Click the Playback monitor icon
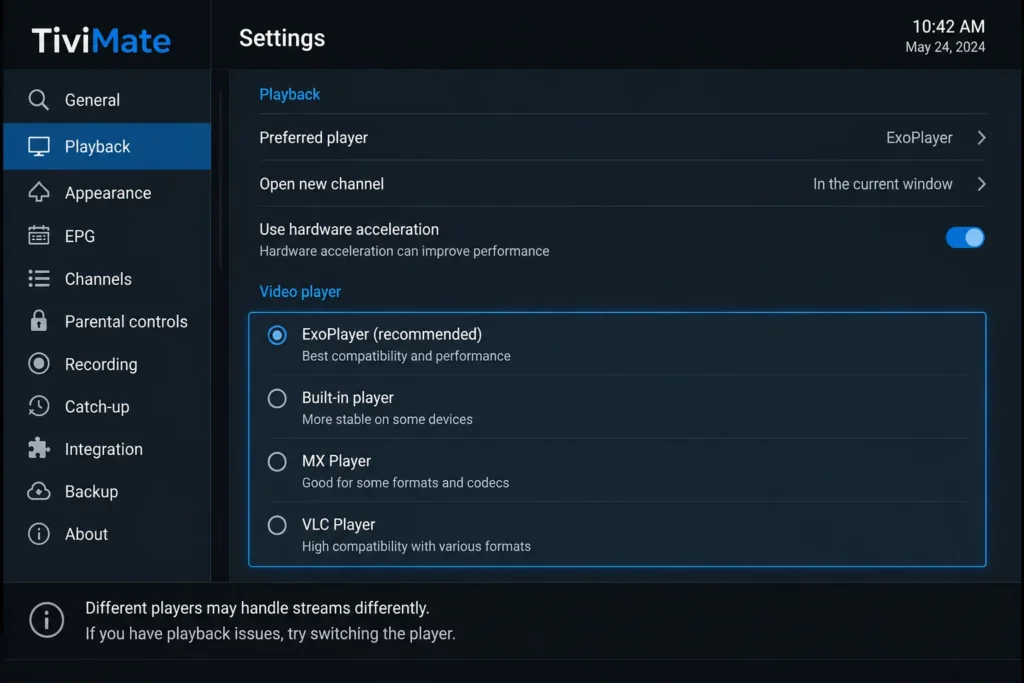Viewport: 1024px width, 683px height. [x=39, y=146]
